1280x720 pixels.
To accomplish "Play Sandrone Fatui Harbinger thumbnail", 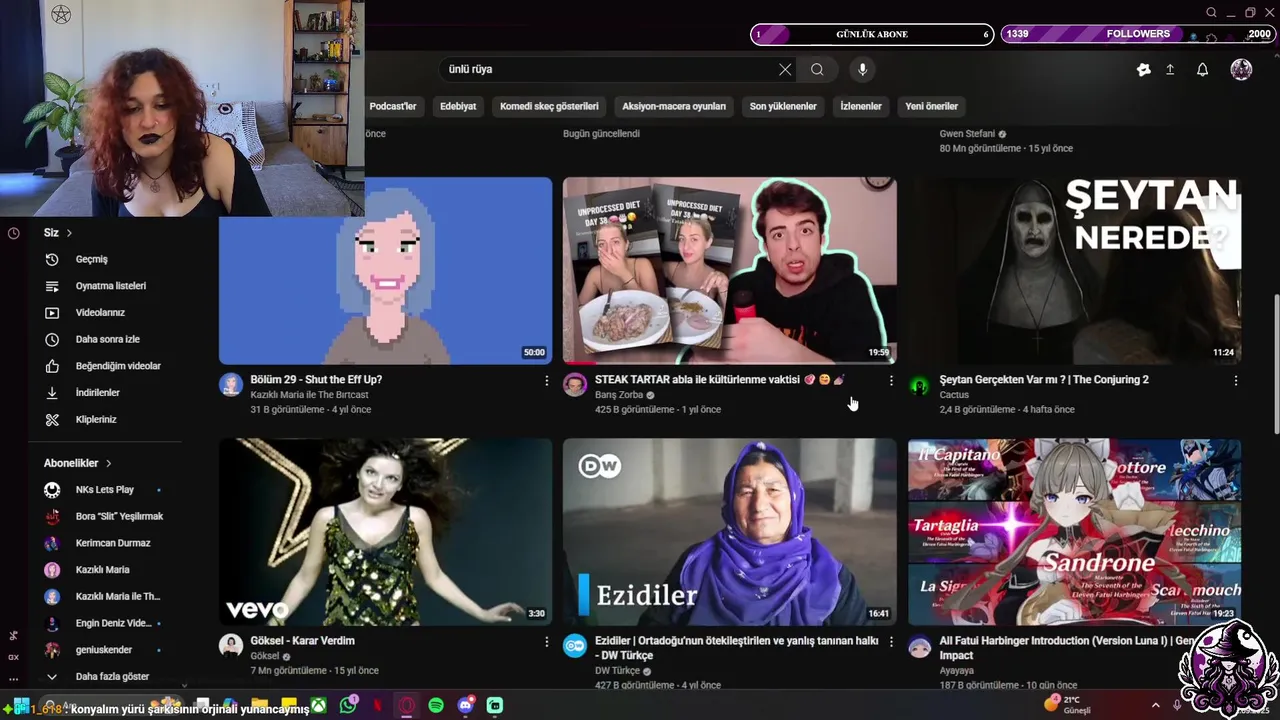I will [x=1074, y=532].
